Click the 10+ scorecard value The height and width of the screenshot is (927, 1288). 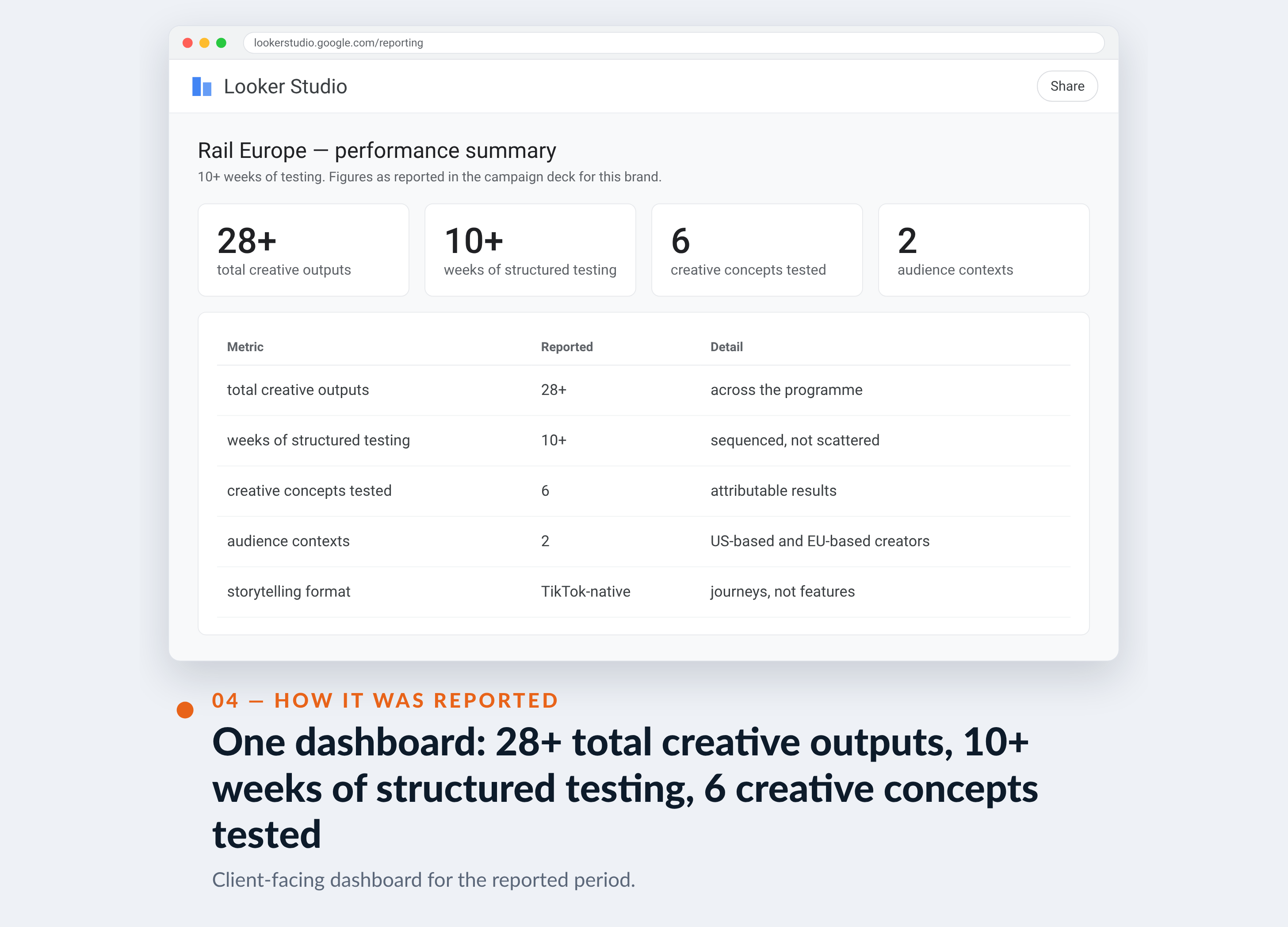(x=474, y=241)
